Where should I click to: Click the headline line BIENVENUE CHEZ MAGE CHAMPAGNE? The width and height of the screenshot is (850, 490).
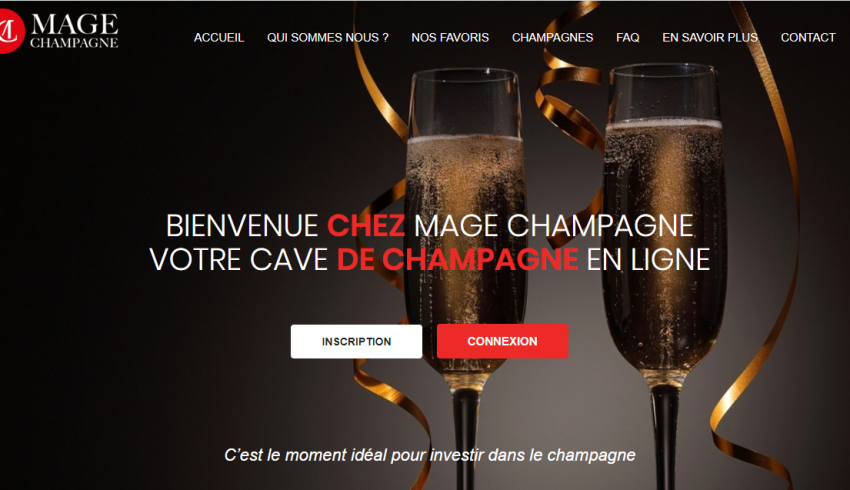pos(429,225)
